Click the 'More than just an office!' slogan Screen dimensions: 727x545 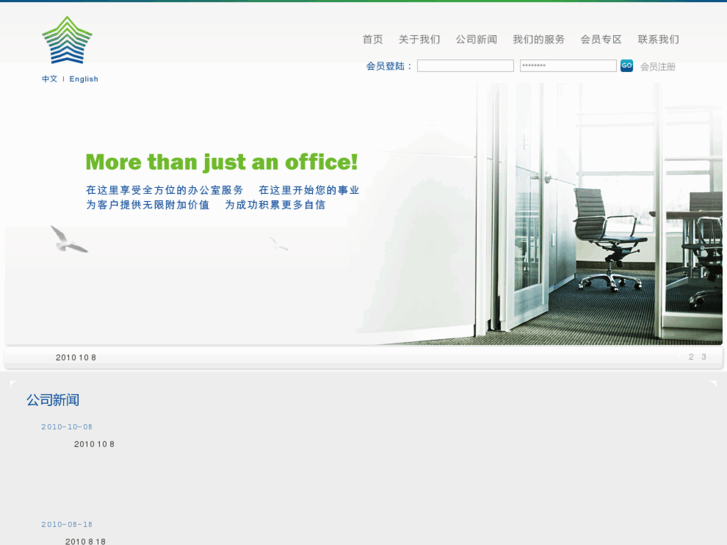click(222, 163)
